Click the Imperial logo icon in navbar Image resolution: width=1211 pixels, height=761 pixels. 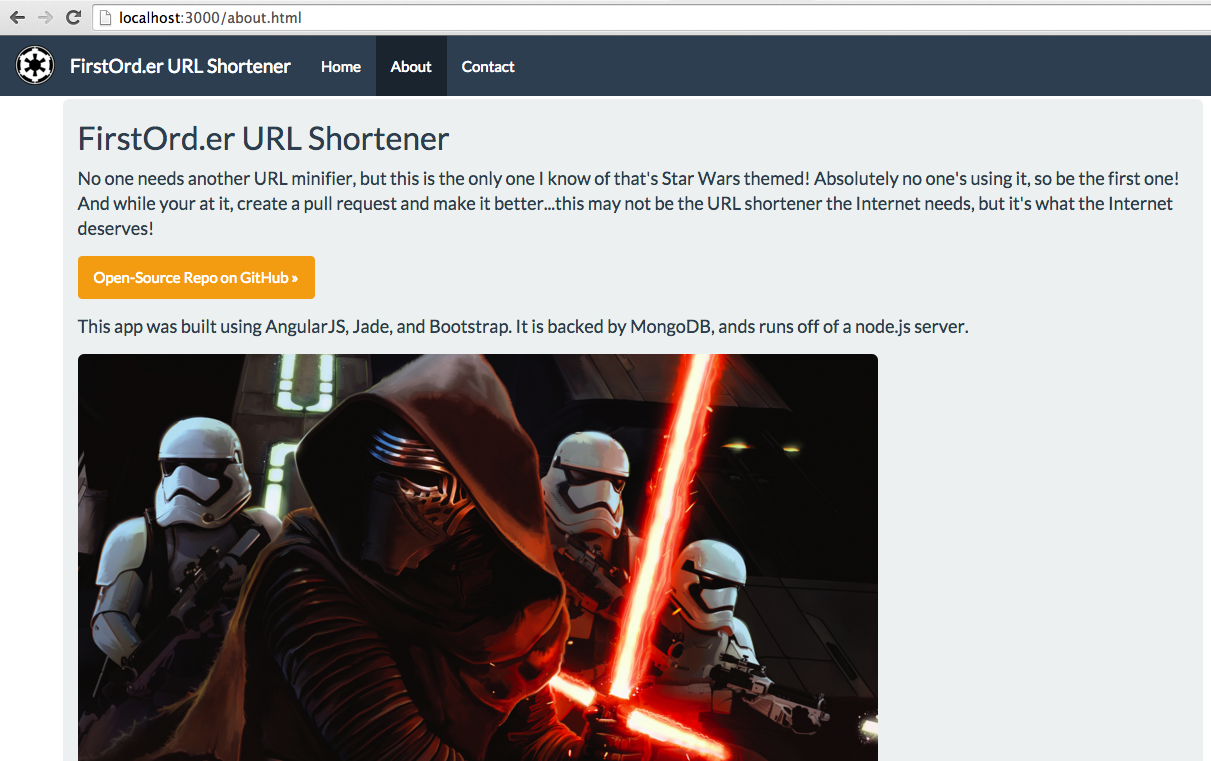click(x=35, y=66)
